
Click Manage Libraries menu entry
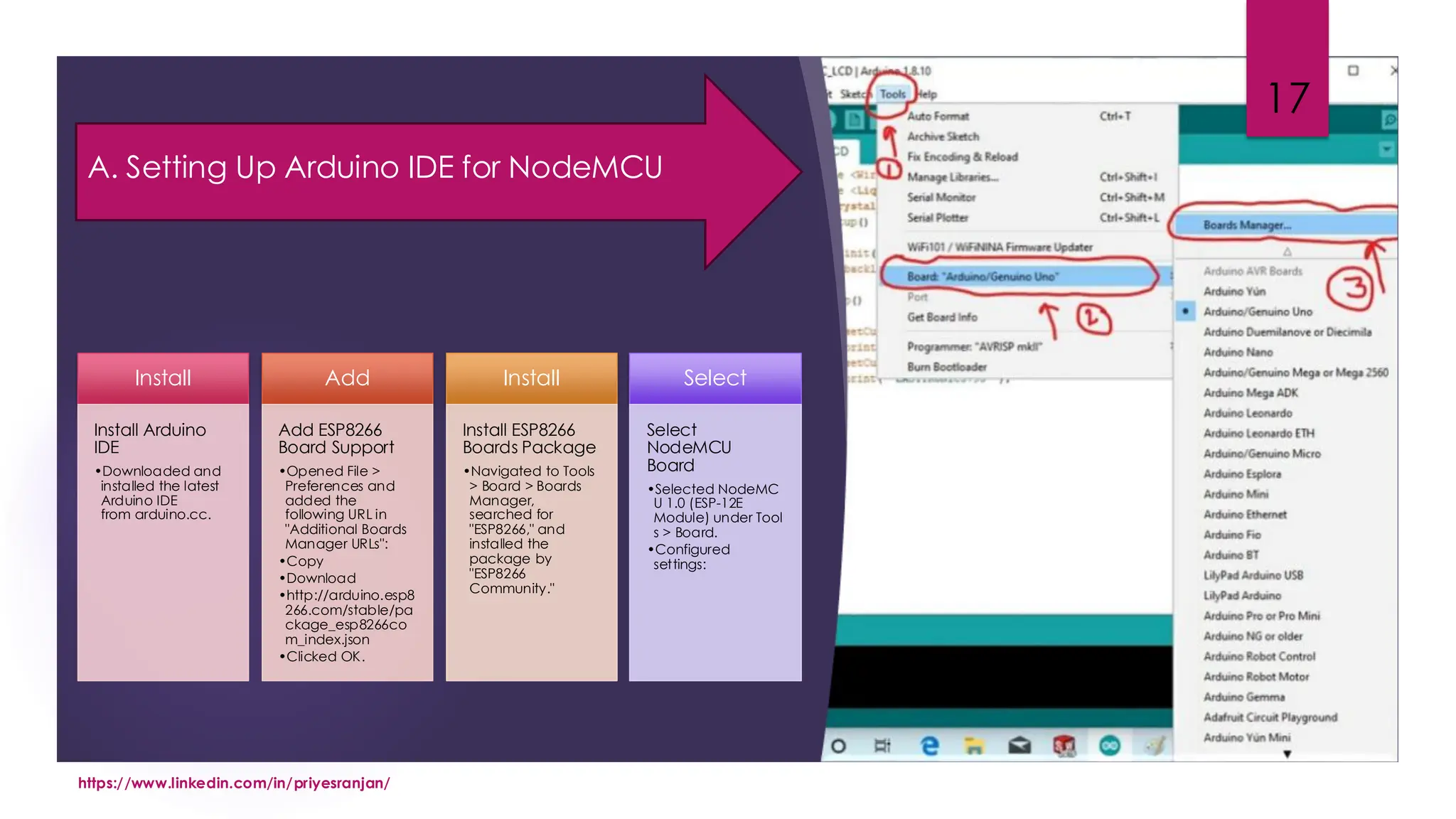point(952,177)
